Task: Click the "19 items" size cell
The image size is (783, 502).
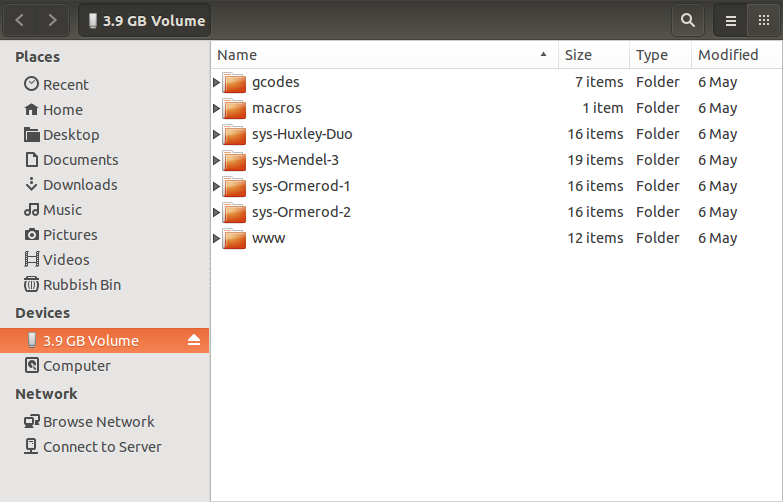Action: click(595, 160)
